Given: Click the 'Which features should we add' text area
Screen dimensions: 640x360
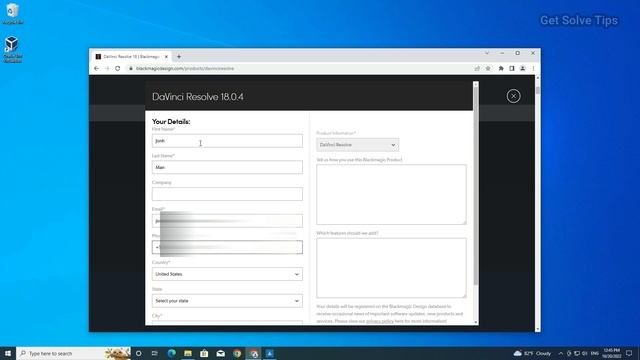Looking at the screenshot, I should point(391,268).
